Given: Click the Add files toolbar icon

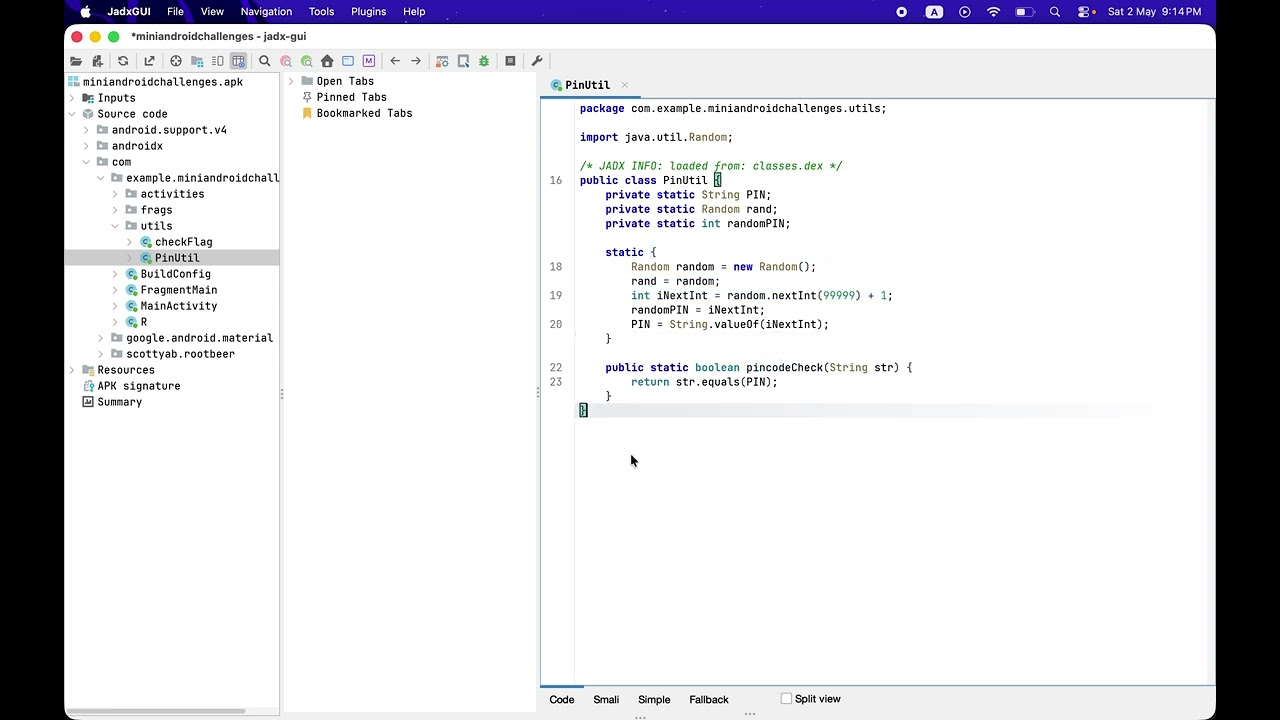Looking at the screenshot, I should (x=96, y=61).
